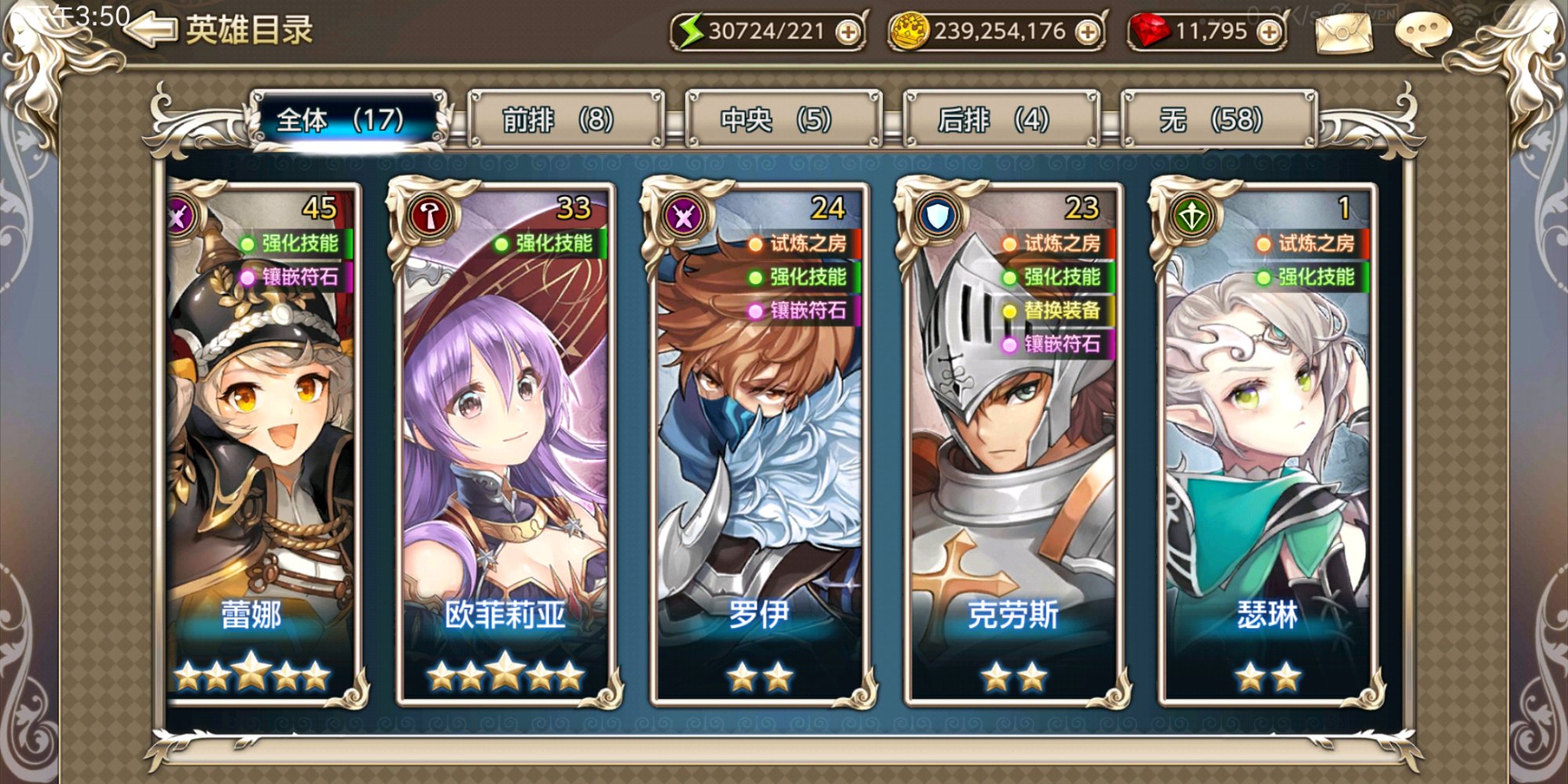Click the hammer class icon on 欧菲莉亚 card
The width and height of the screenshot is (1568, 784).
430,216
